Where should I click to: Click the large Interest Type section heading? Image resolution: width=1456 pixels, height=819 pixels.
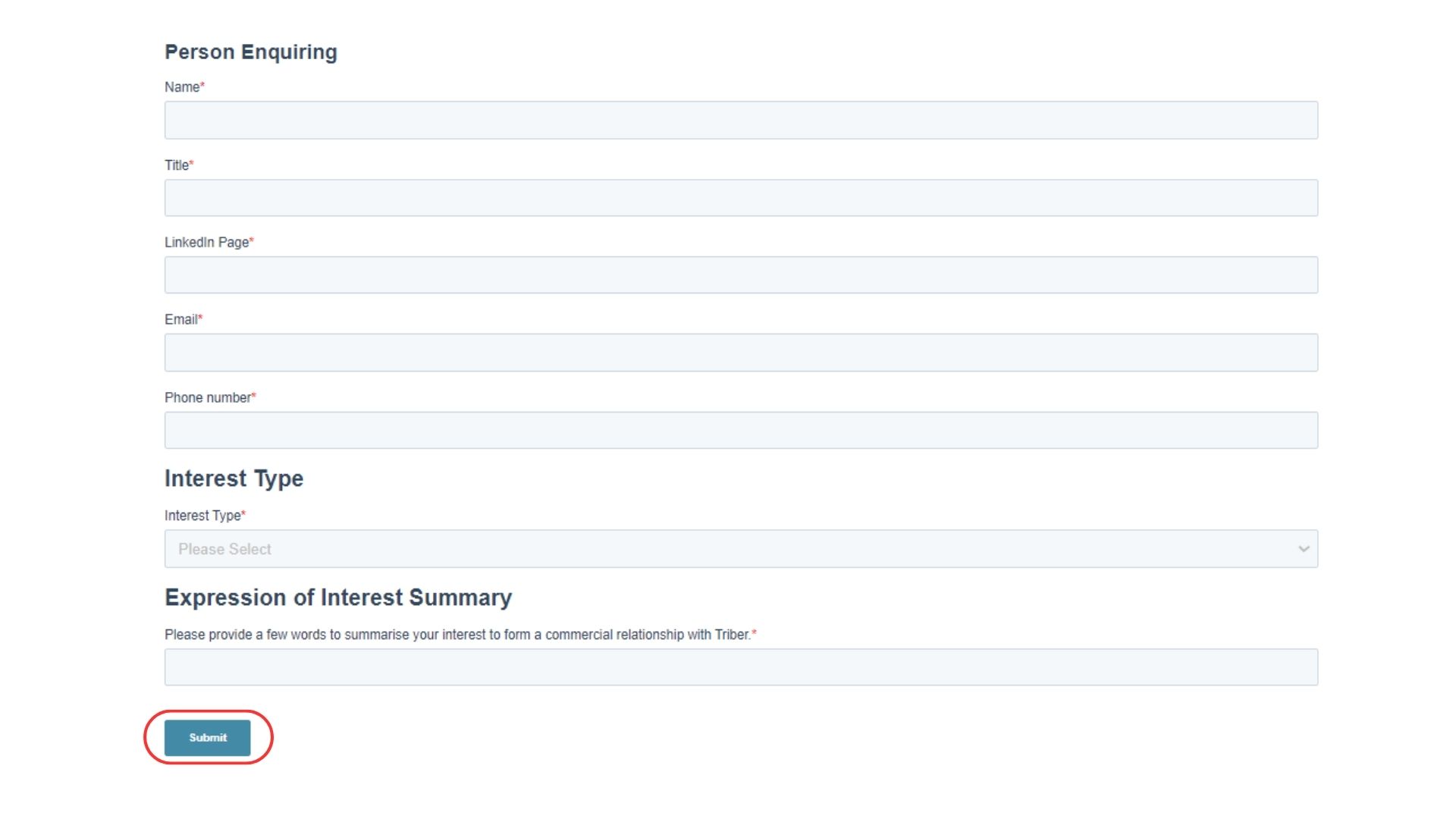pyautogui.click(x=234, y=479)
